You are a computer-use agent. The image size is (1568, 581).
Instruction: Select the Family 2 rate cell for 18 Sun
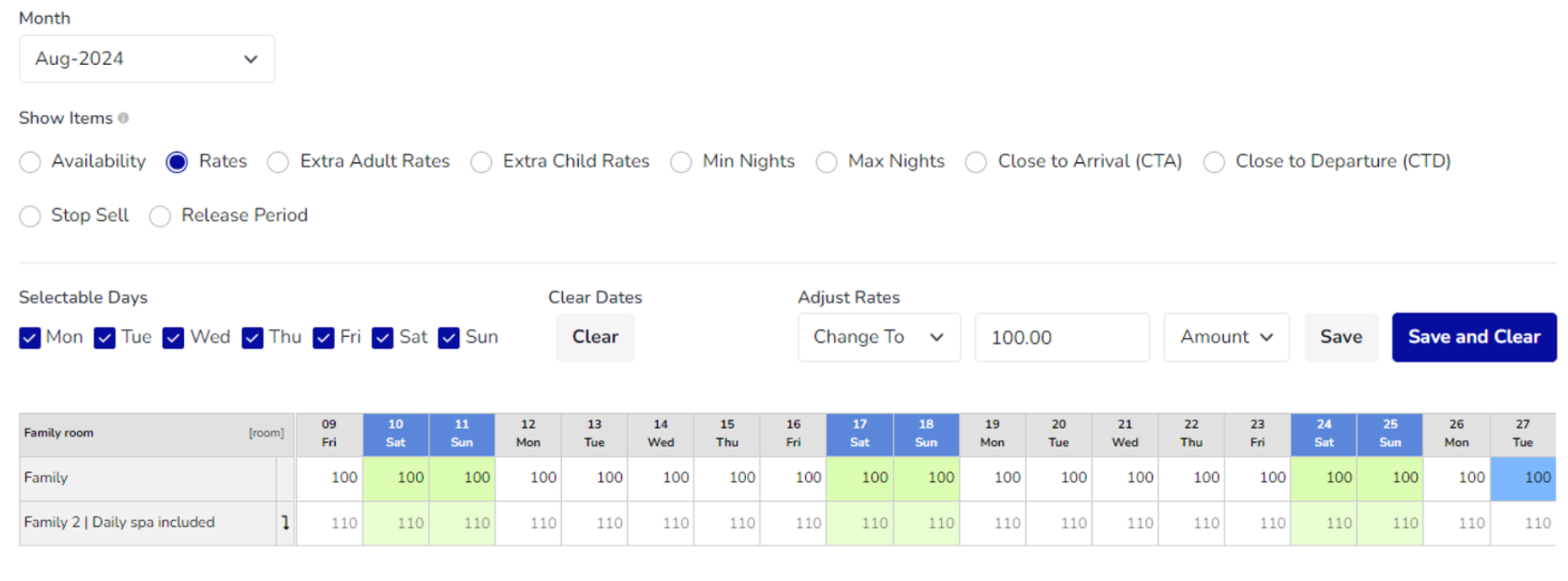coord(926,524)
